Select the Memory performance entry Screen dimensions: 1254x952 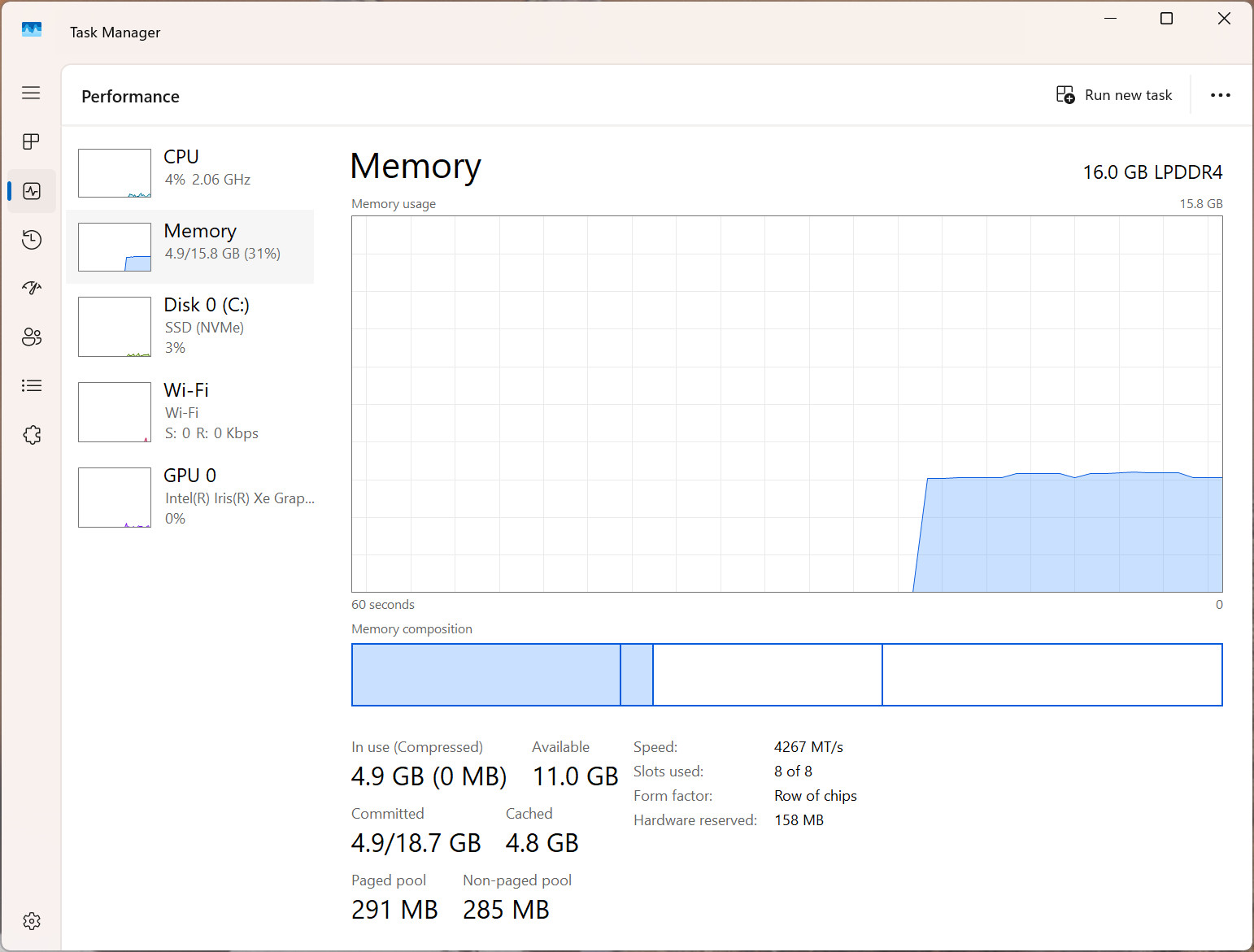(190, 247)
